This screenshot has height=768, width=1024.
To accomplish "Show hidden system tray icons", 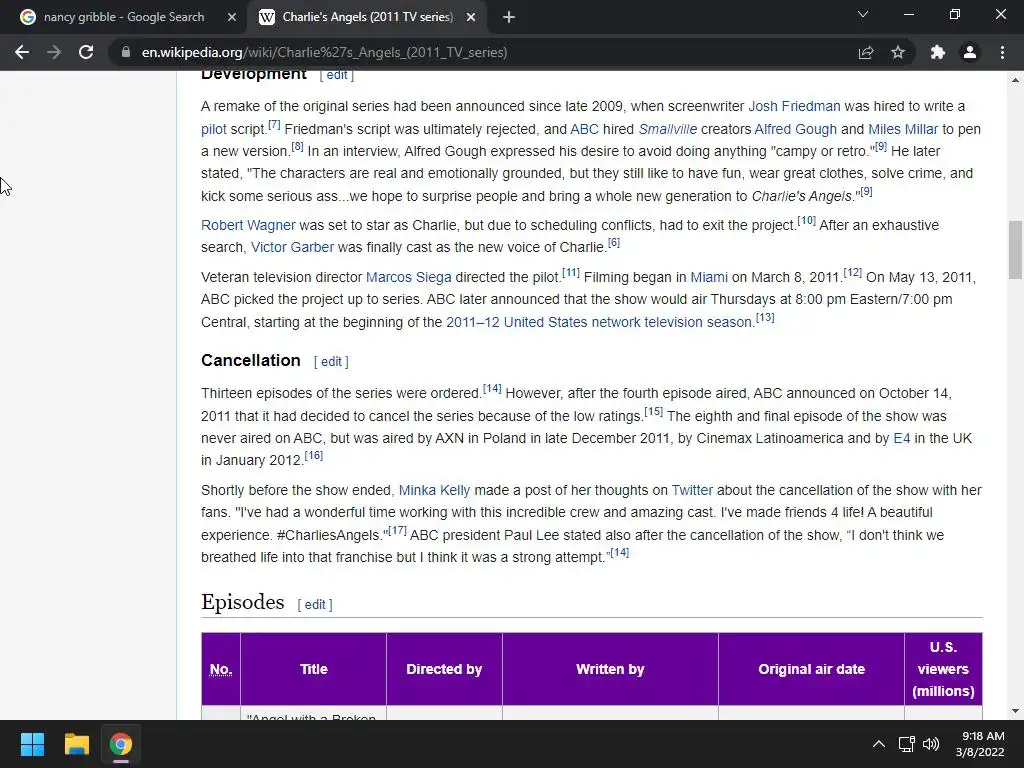I will 879,744.
